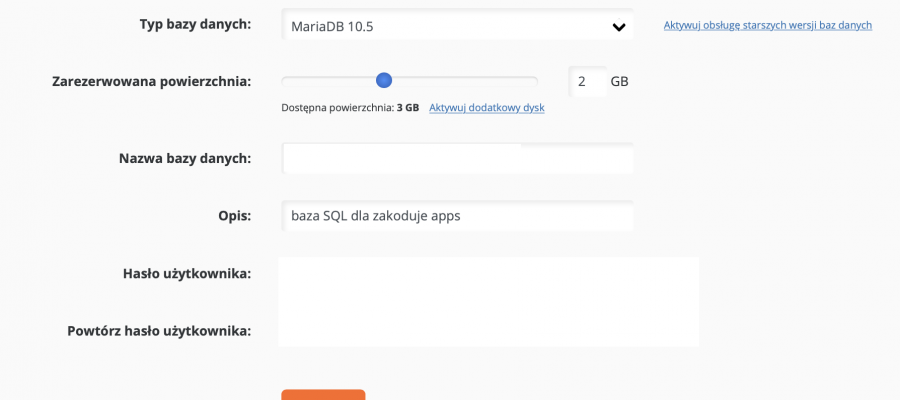Open 'Aktywuj obsługę starszych wersji baz danych' link
The height and width of the screenshot is (400, 900).
click(767, 25)
